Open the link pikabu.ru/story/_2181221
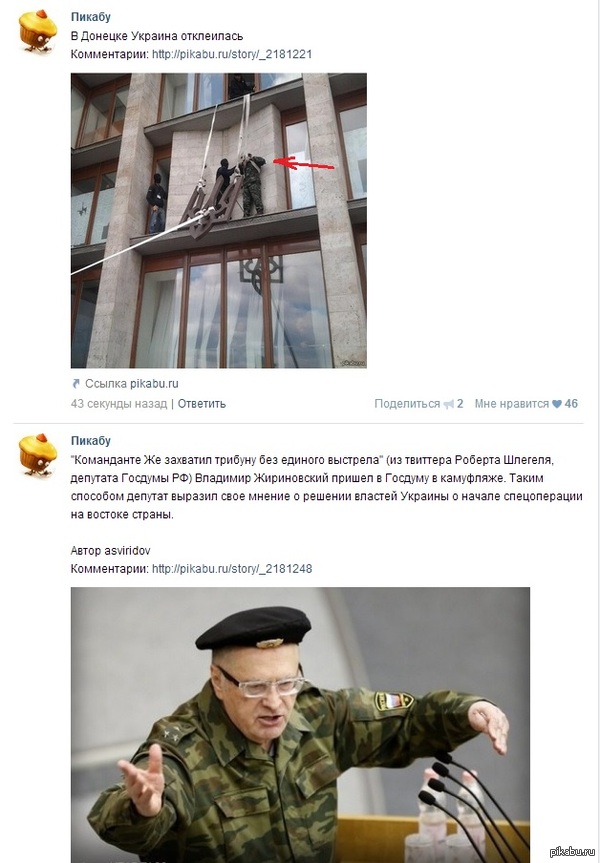 click(x=232, y=54)
